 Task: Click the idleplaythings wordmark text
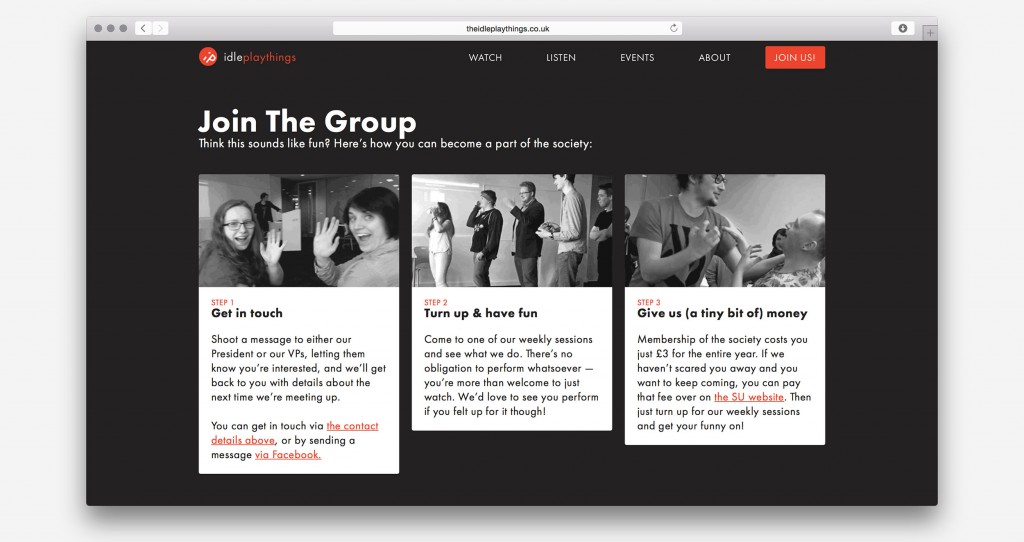(260, 57)
